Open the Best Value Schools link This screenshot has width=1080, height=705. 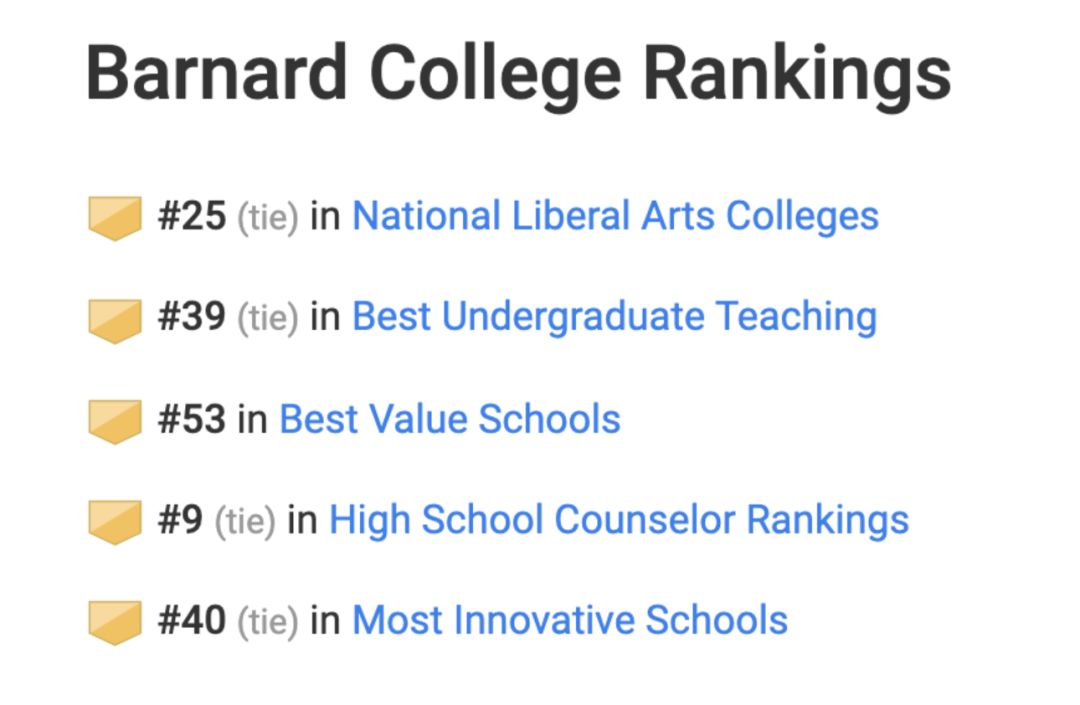(450, 419)
